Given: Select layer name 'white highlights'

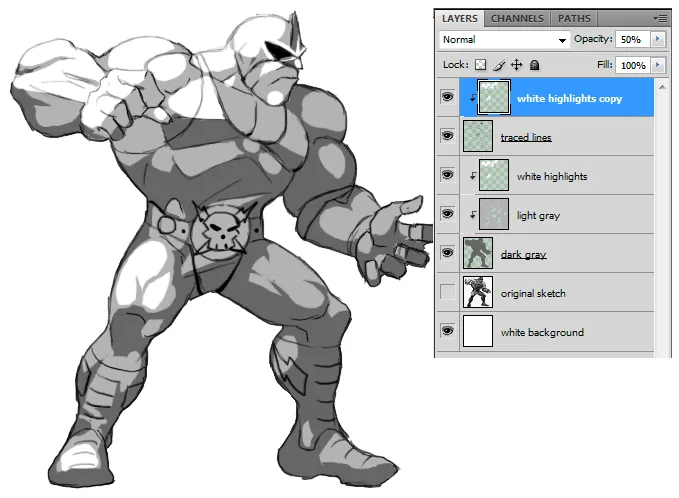Looking at the screenshot, I should (x=552, y=176).
